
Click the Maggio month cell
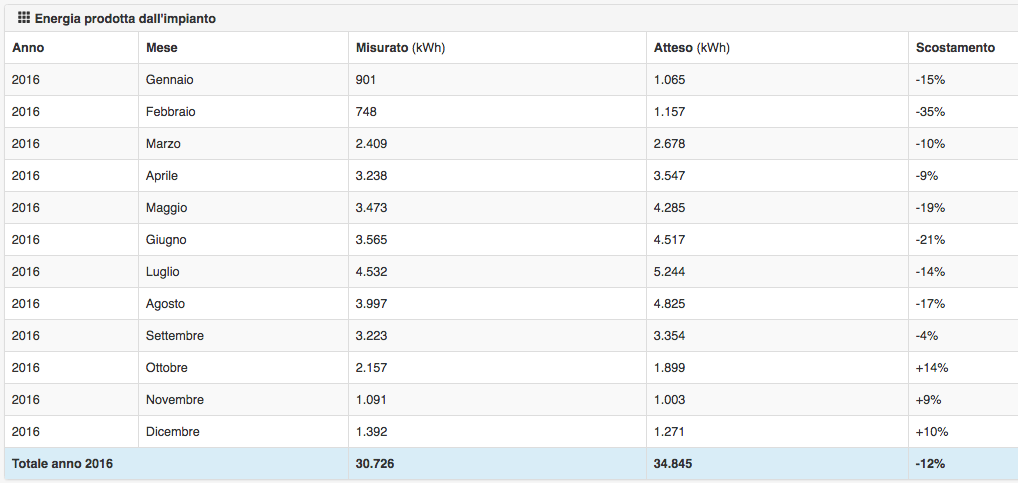pos(166,207)
